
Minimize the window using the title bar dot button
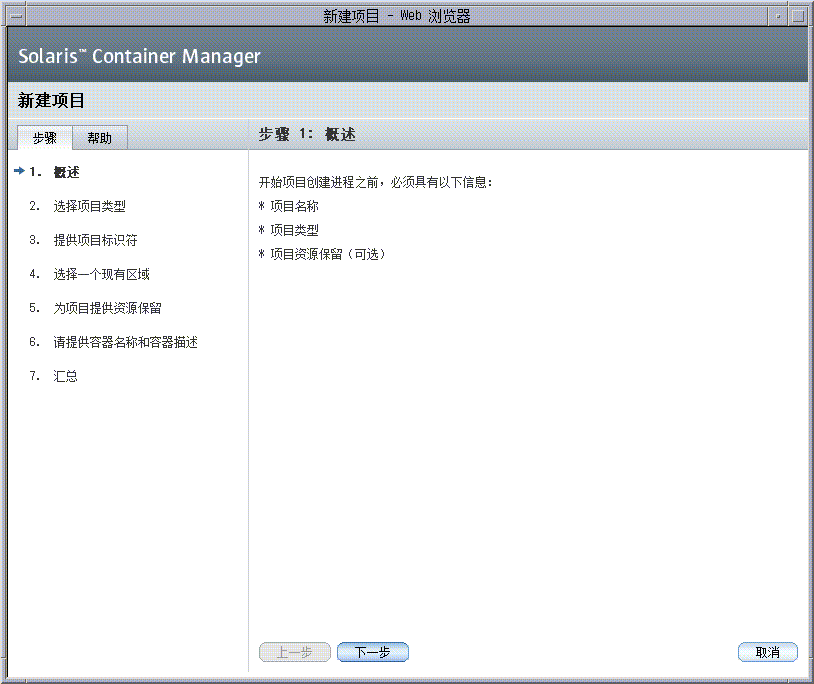778,16
